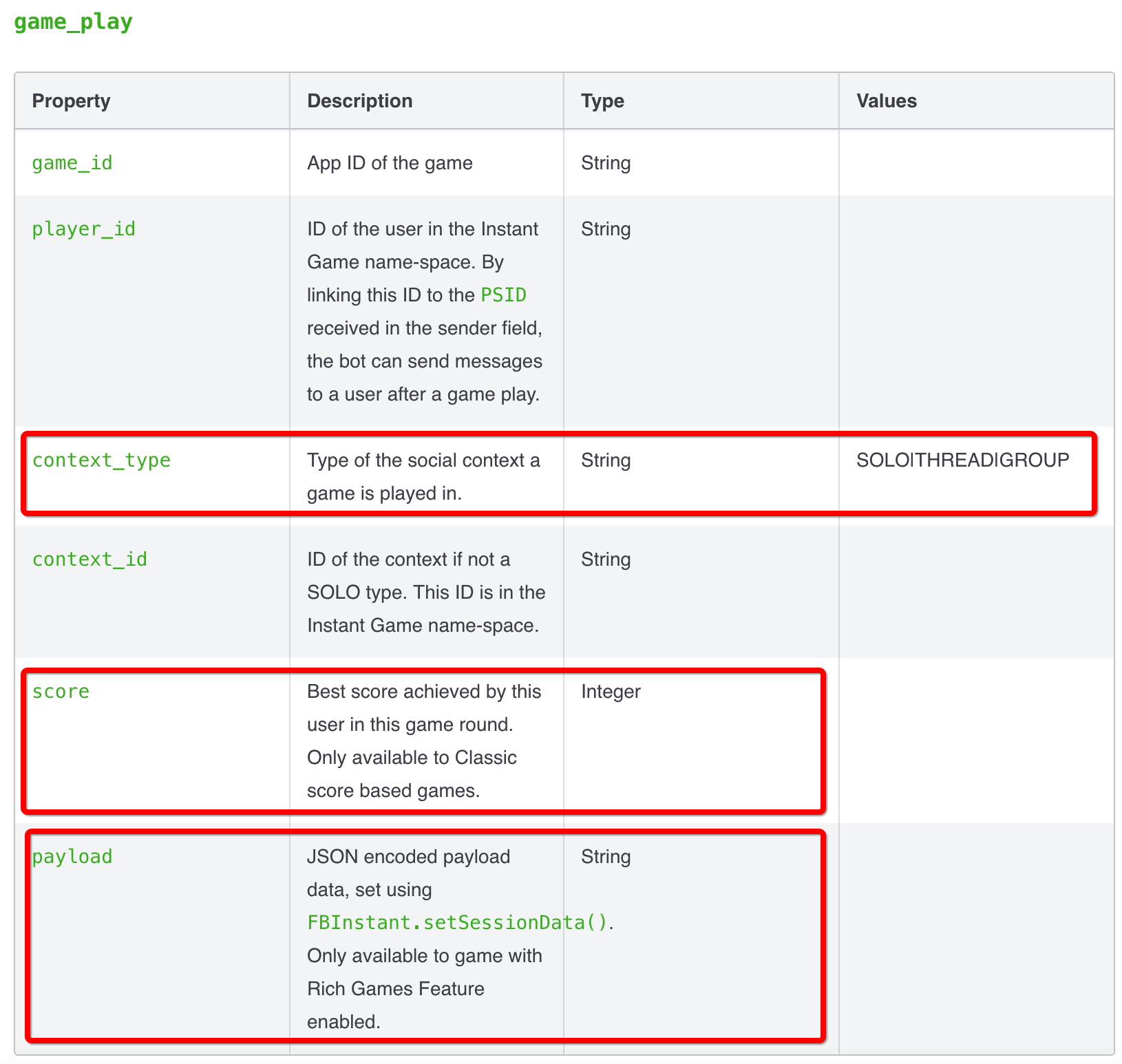Click the String type in payload row
This screenshot has height=1064, width=1122.
pyautogui.click(x=606, y=857)
